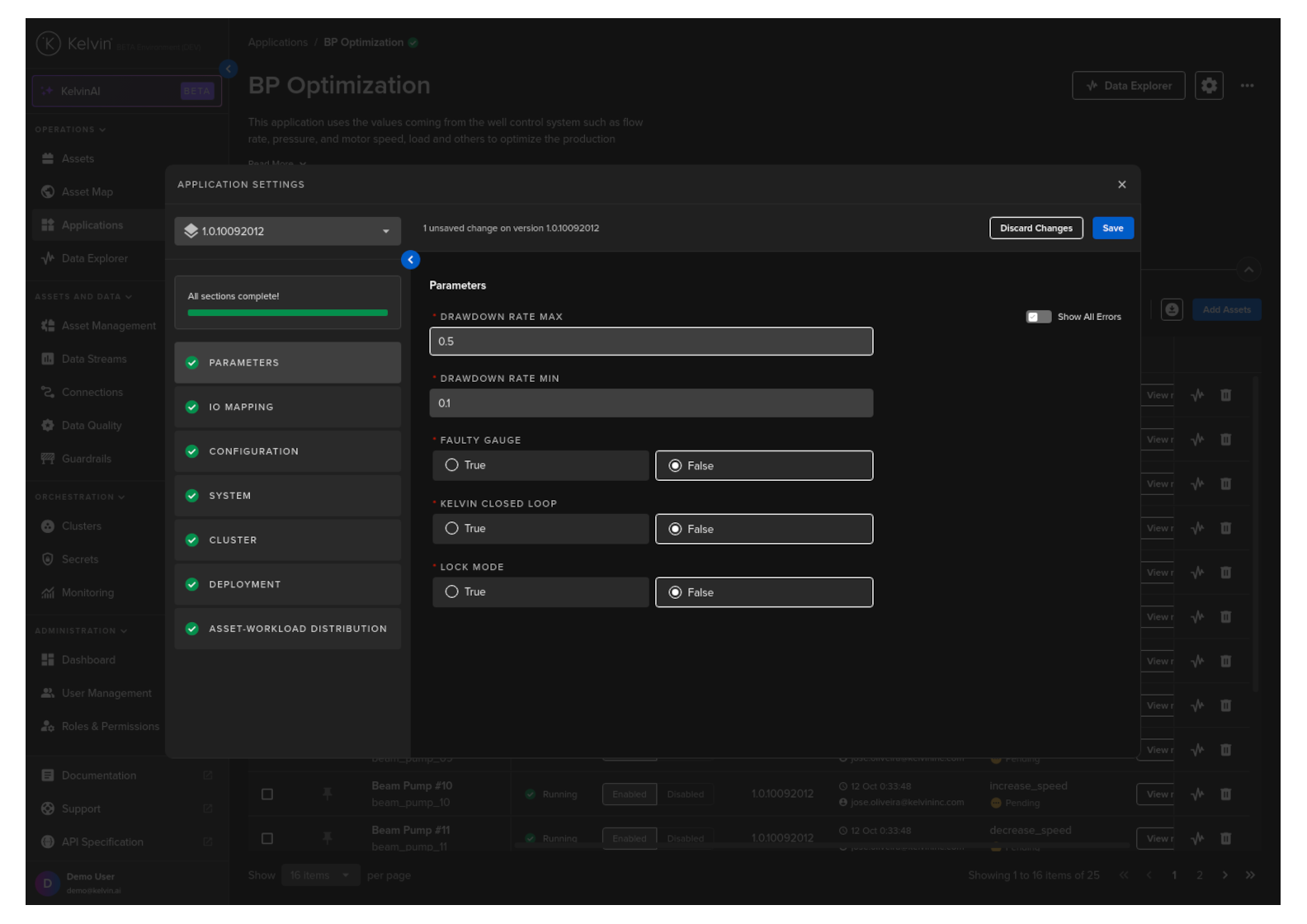Click the waveform icon in Beam Pump #11 row
This screenshot has width=1307, height=924.
click(1197, 838)
